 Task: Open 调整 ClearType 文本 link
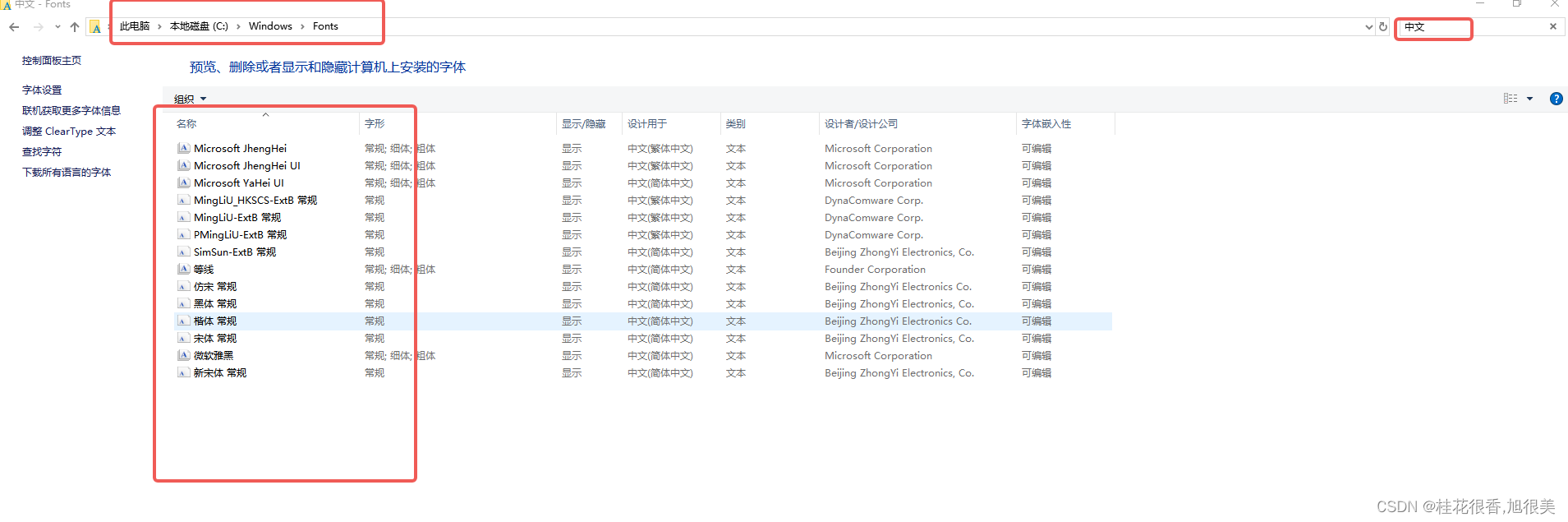[x=69, y=132]
